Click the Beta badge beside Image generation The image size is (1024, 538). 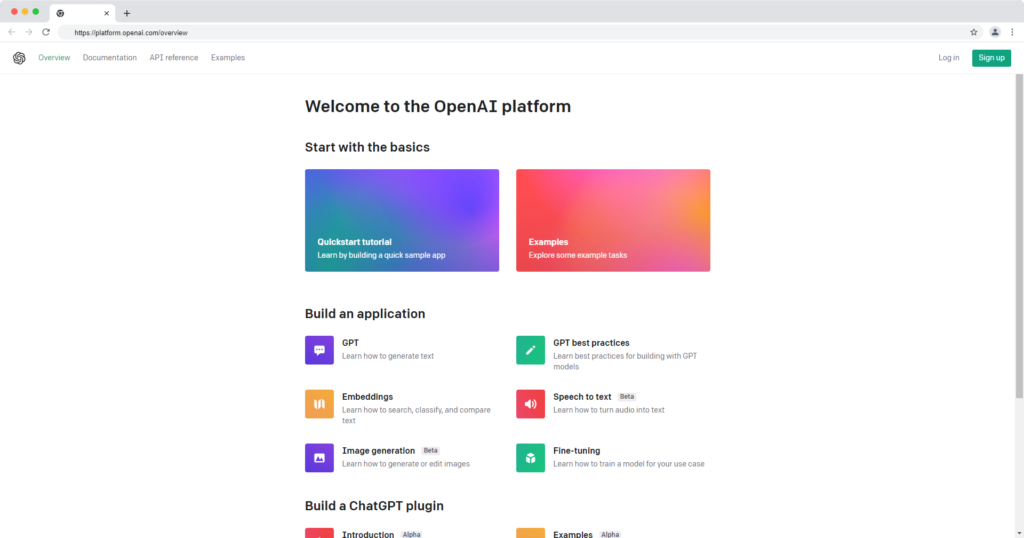click(430, 451)
